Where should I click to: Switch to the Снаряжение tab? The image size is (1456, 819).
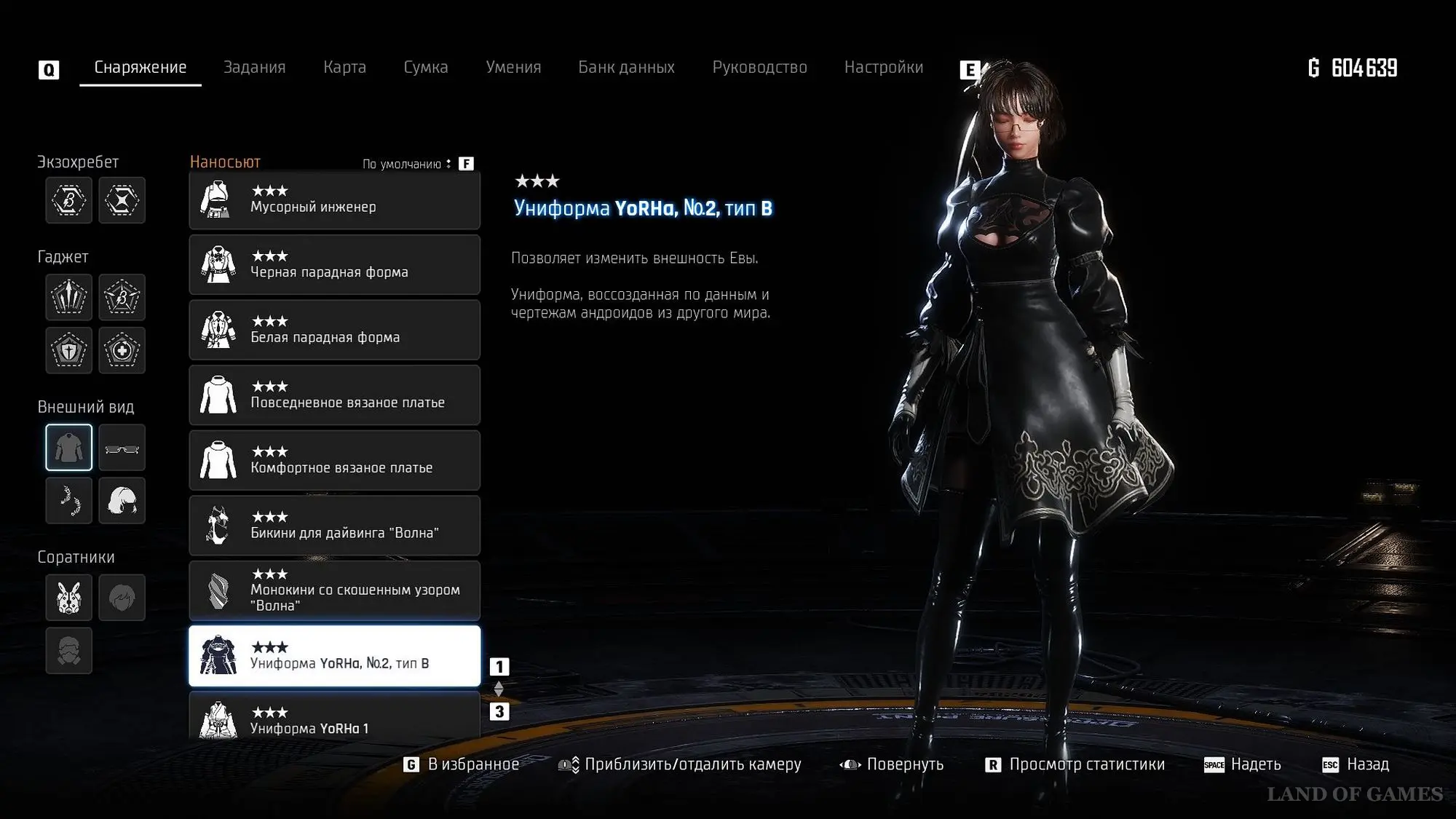[x=141, y=68]
